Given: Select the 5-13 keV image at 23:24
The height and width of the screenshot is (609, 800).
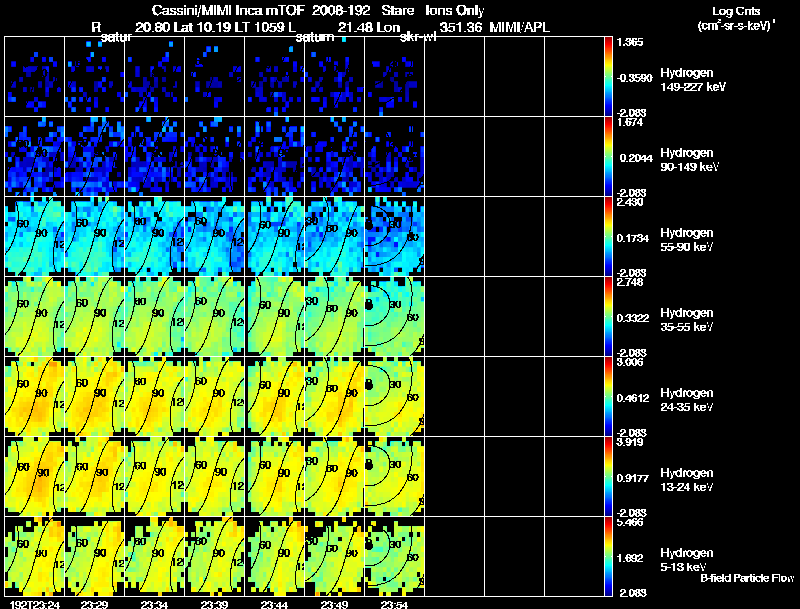Looking at the screenshot, I should [35, 557].
